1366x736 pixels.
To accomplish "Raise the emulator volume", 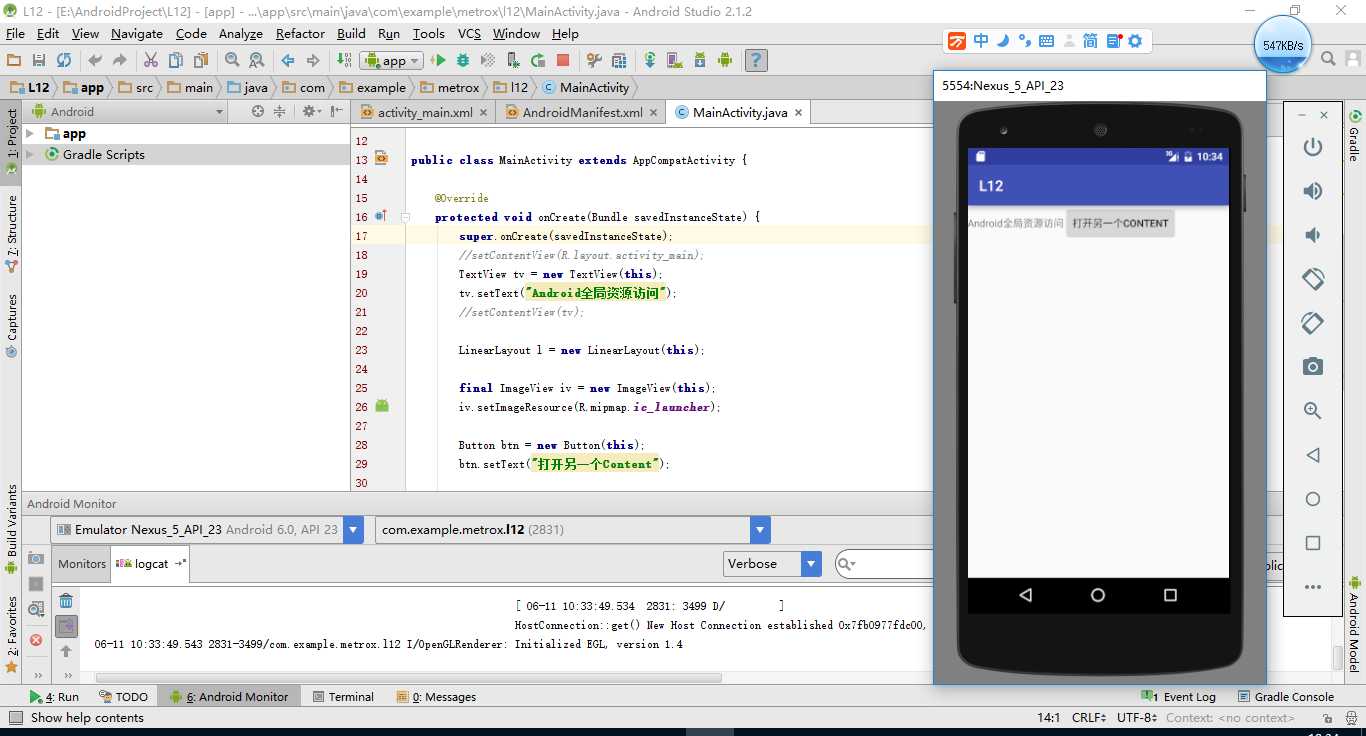I will pyautogui.click(x=1313, y=191).
